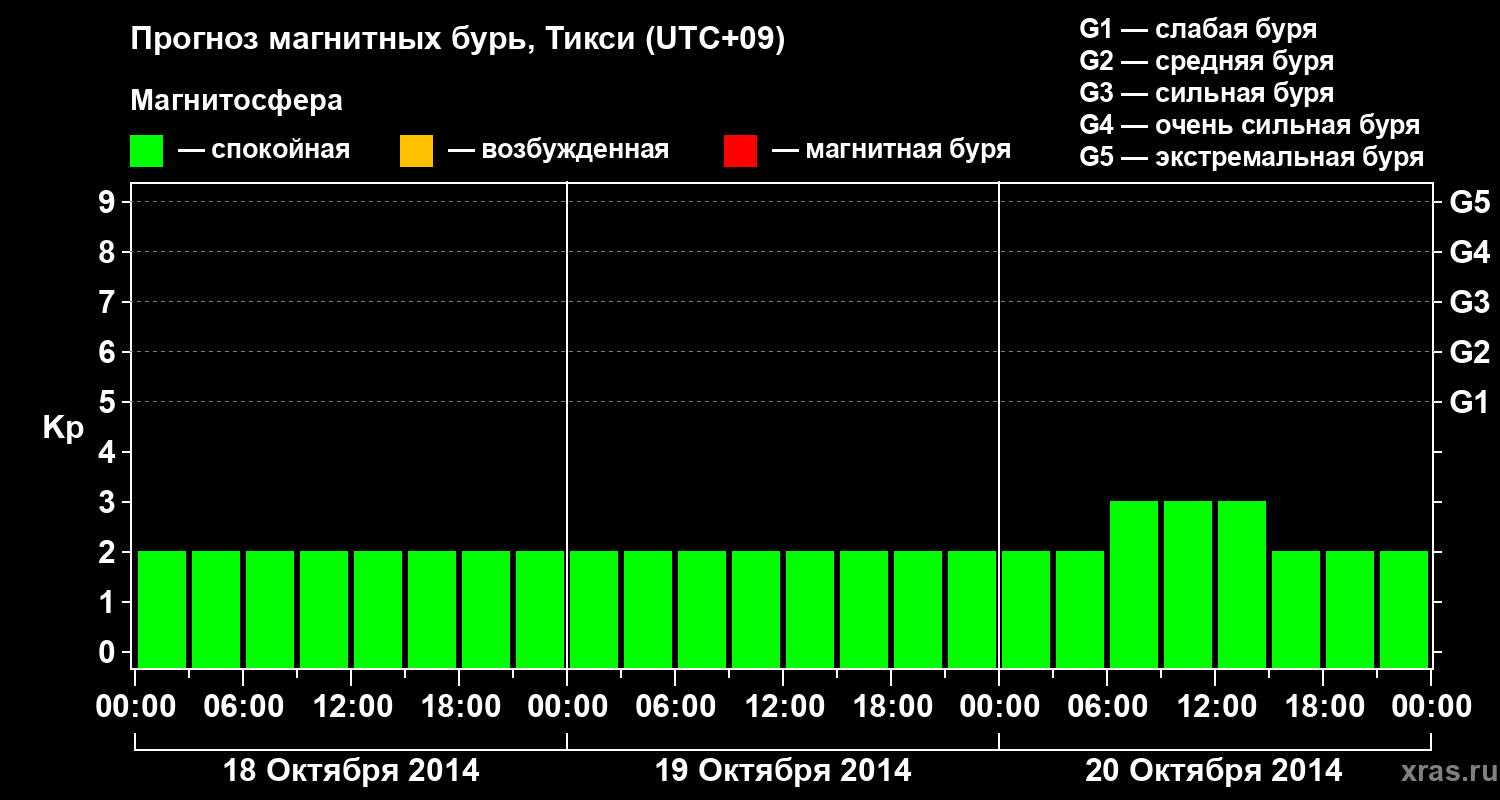This screenshot has width=1500, height=800.
Task: Click the 'G3 — сильная буря' legend line
Action: (1207, 92)
